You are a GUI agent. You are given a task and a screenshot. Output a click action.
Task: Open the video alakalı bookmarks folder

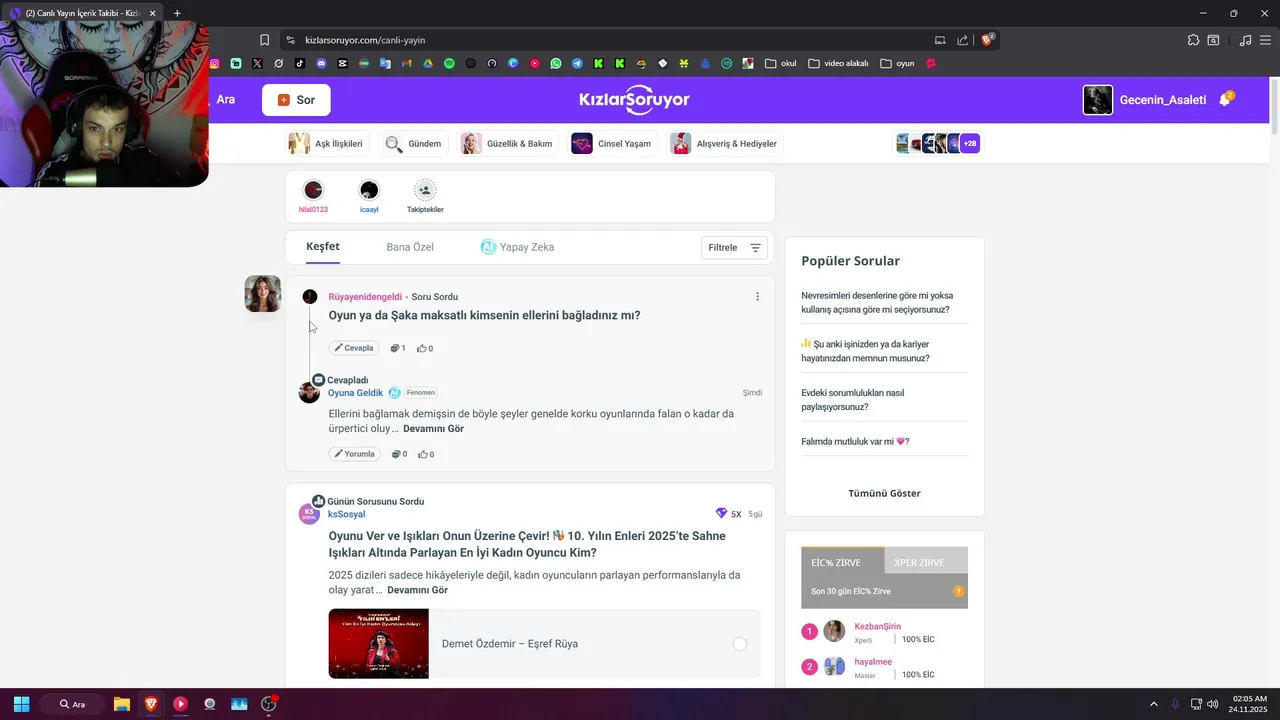(x=838, y=63)
